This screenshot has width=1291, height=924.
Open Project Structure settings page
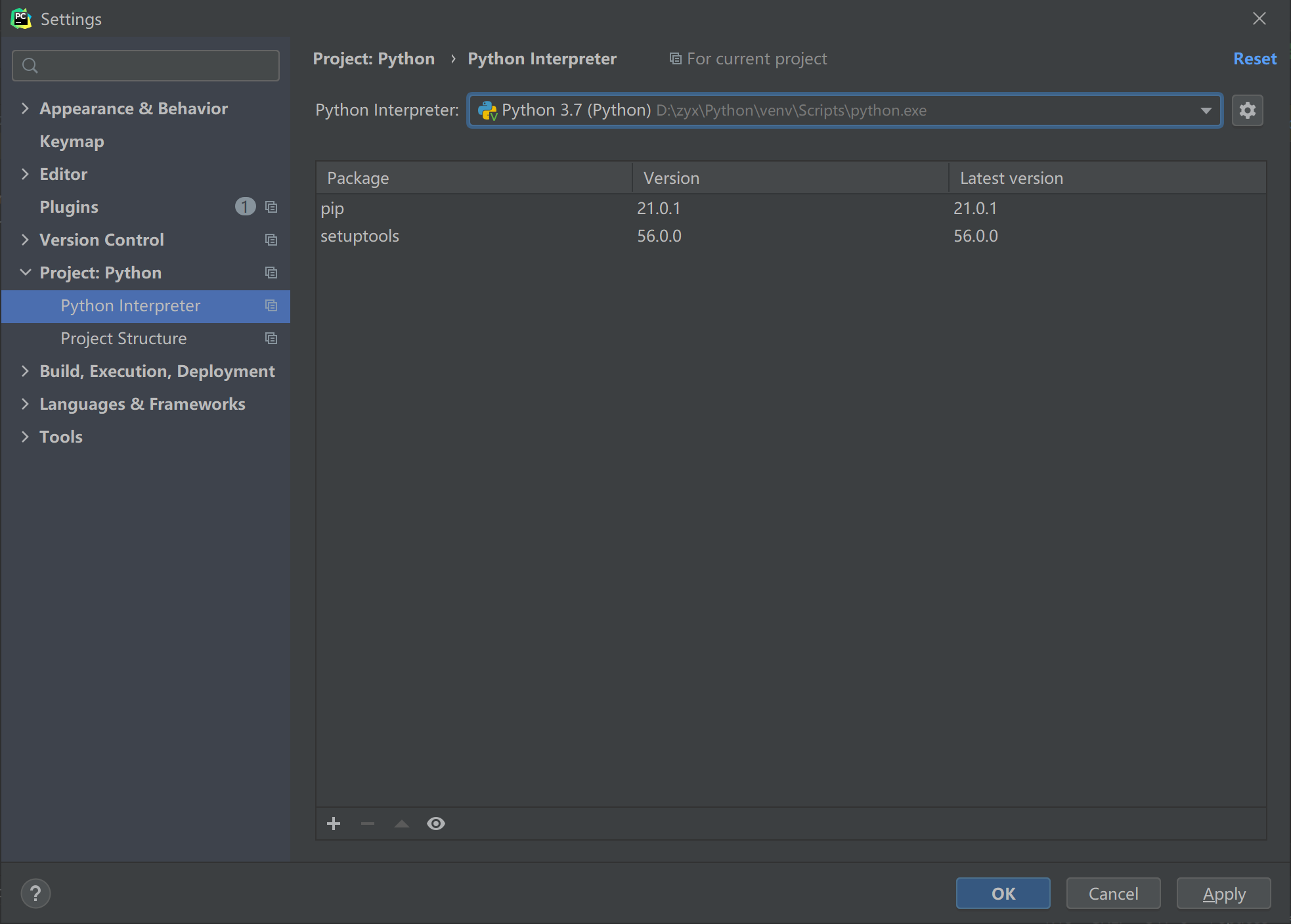[x=123, y=338]
